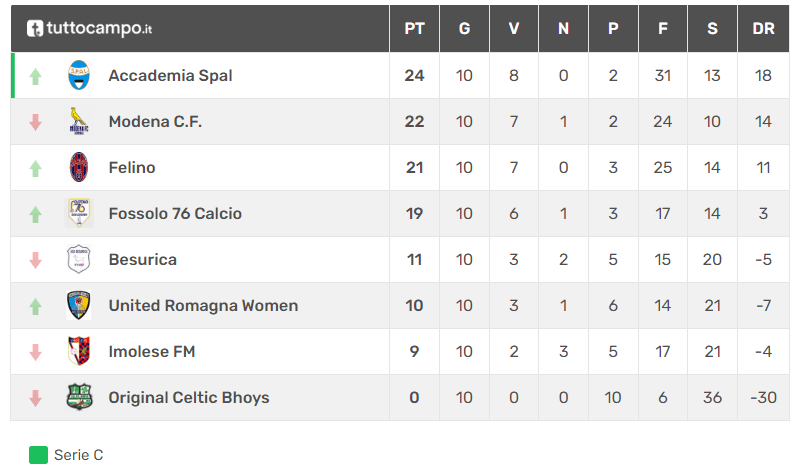The height and width of the screenshot is (470, 801).
Task: Click the F goals-scored column header
Action: click(x=663, y=29)
